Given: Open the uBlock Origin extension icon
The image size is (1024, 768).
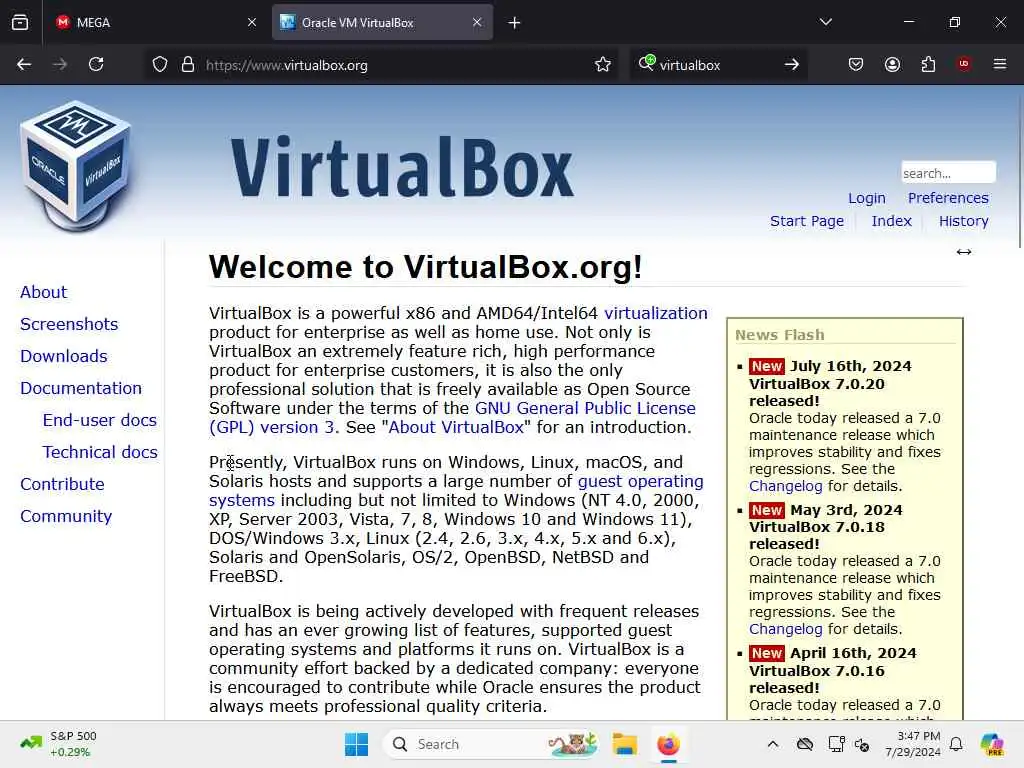Looking at the screenshot, I should point(964,64).
